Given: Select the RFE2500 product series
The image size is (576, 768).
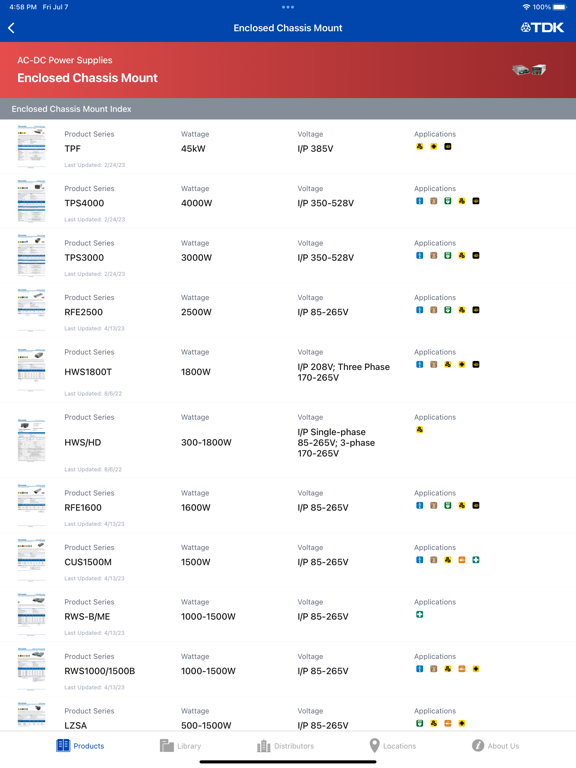Looking at the screenshot, I should click(84, 312).
